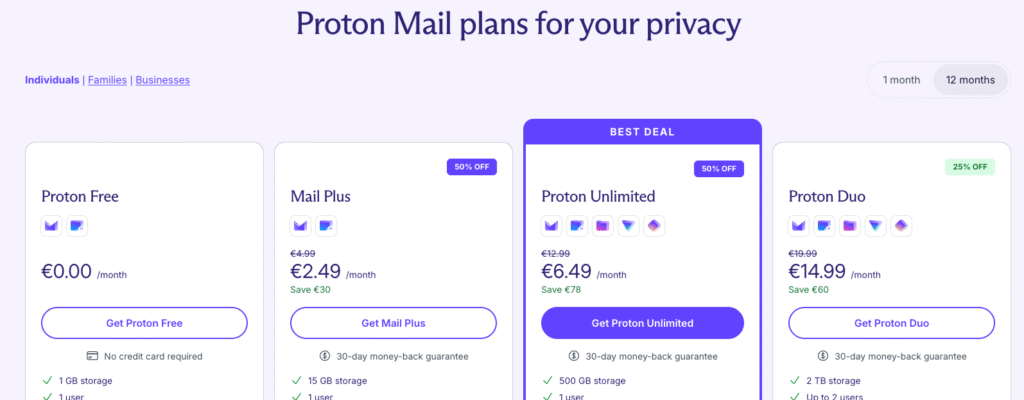Image resolution: width=1024 pixels, height=400 pixels.
Task: Click the Calendar icon under Mail Plus
Action: (327, 226)
